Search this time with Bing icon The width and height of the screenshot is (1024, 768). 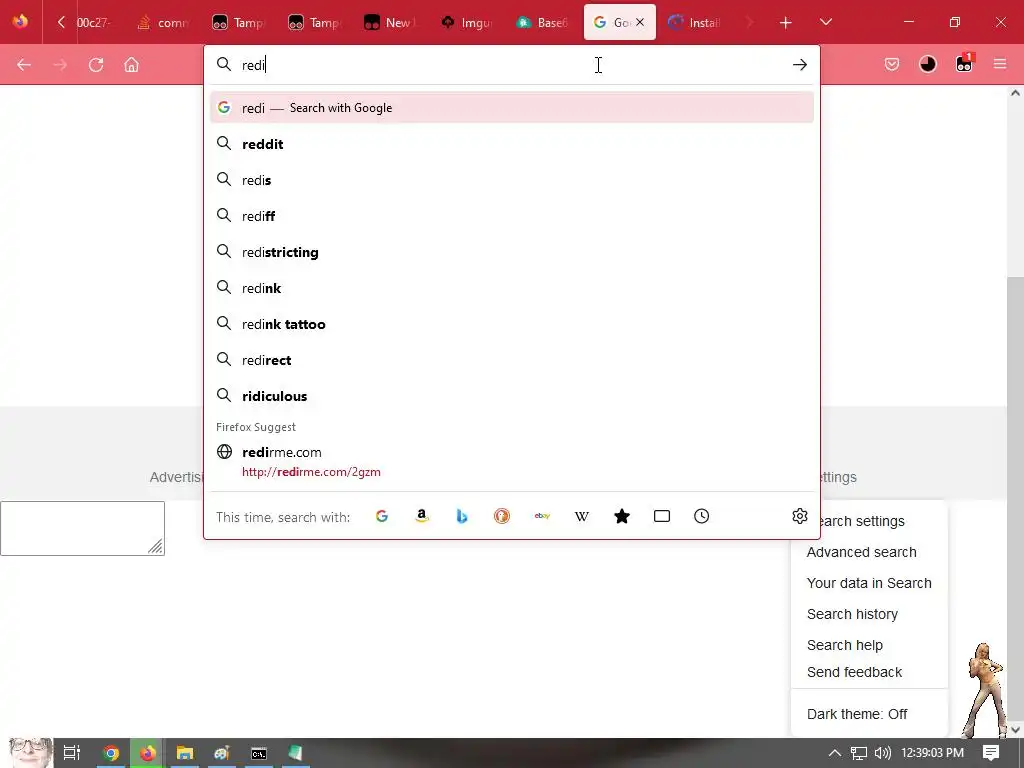462,517
